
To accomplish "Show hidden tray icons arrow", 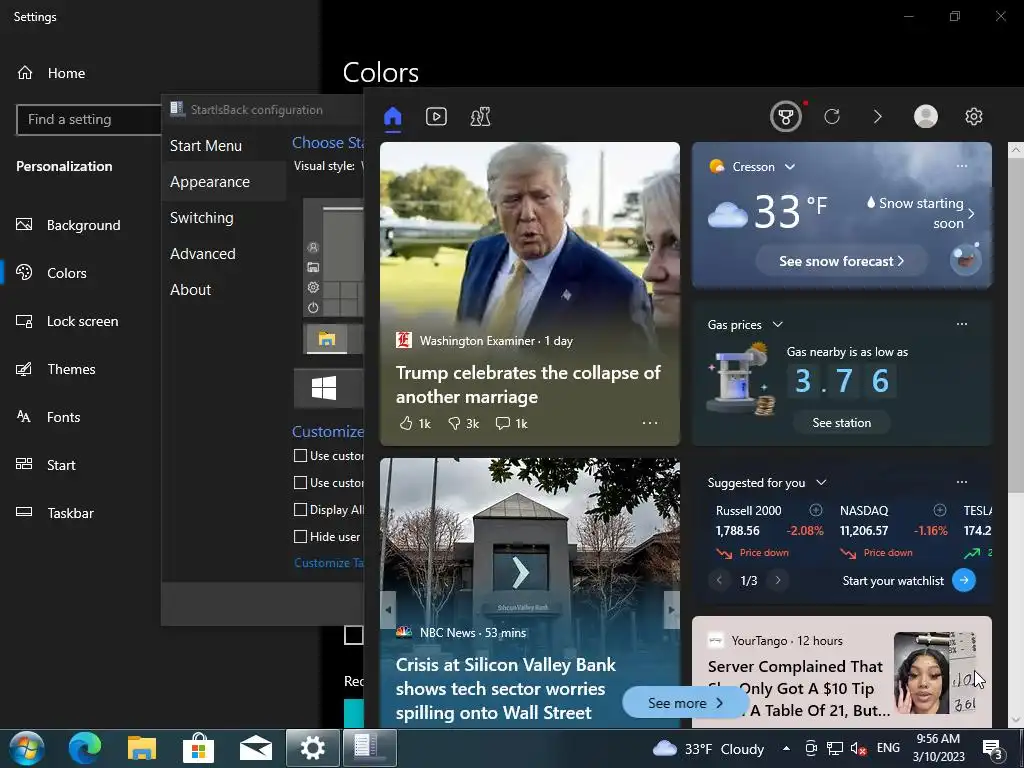I will (786, 748).
